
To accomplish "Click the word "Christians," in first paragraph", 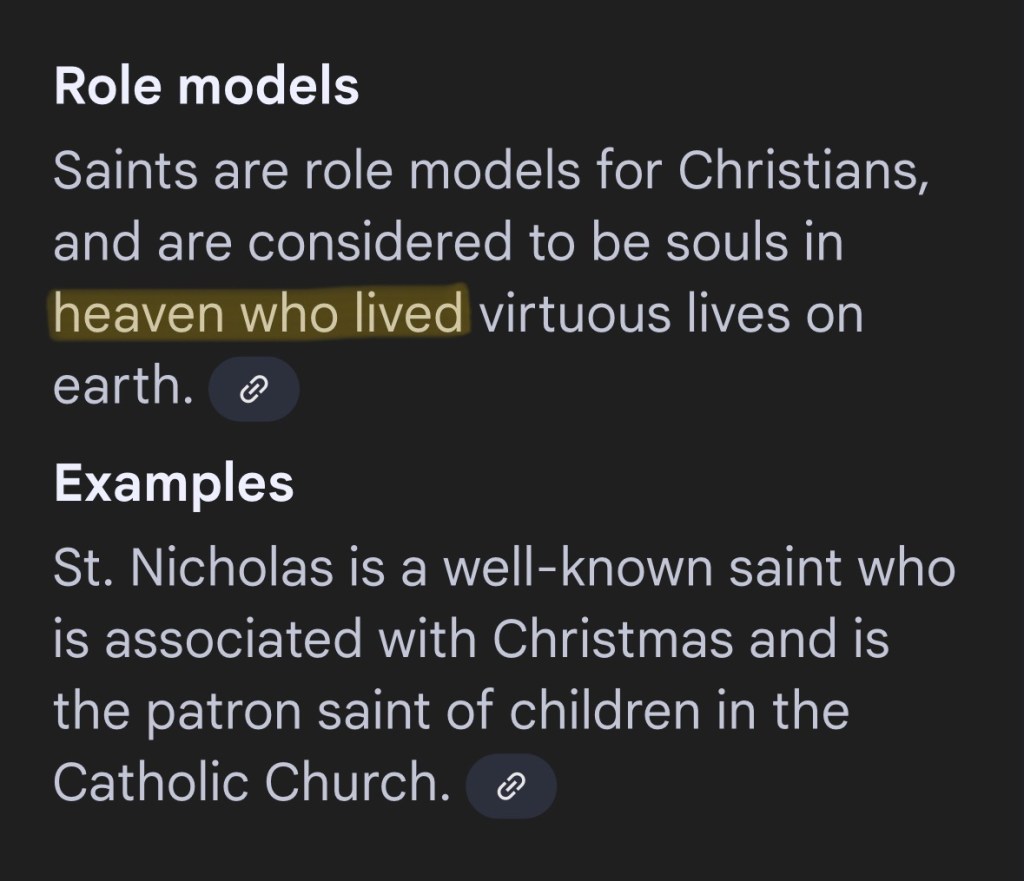I will point(803,173).
